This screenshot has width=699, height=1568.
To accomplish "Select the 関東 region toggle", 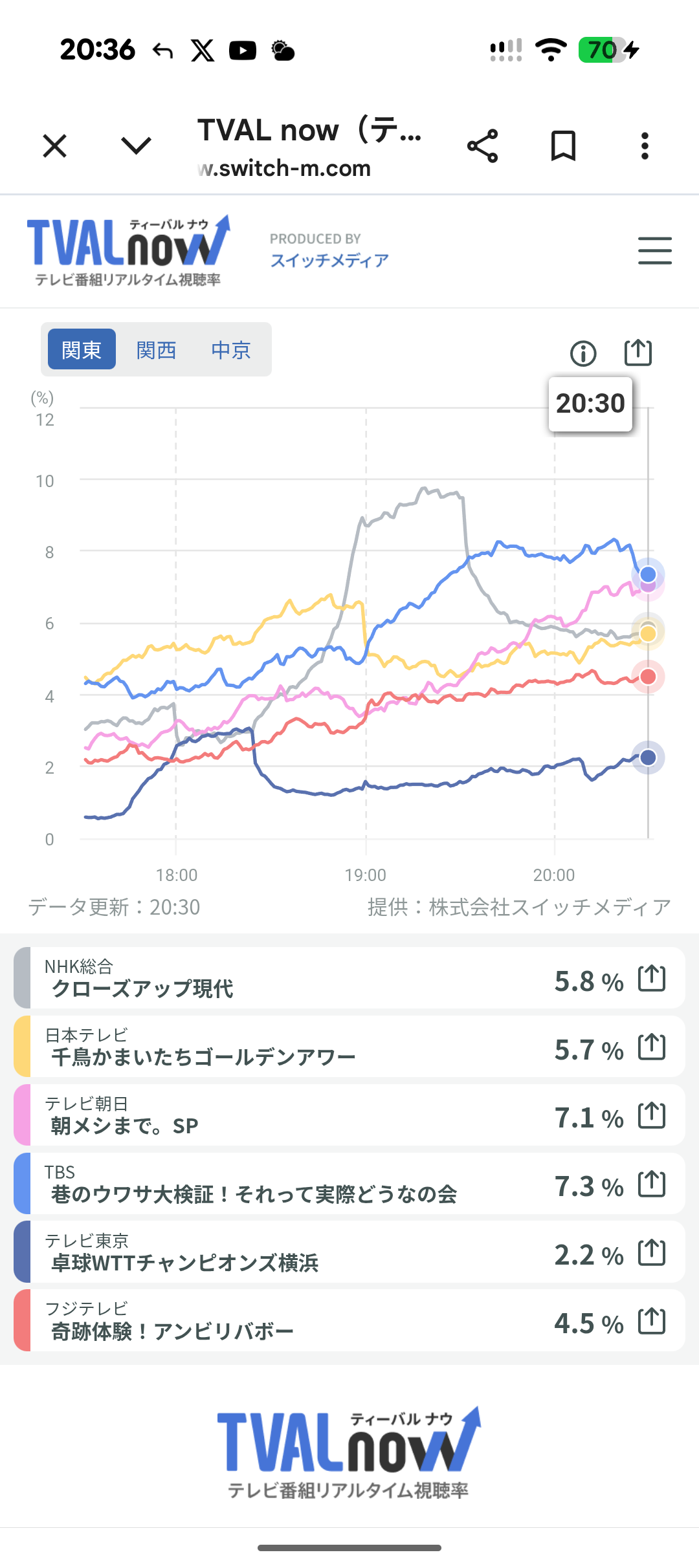I will pos(82,349).
